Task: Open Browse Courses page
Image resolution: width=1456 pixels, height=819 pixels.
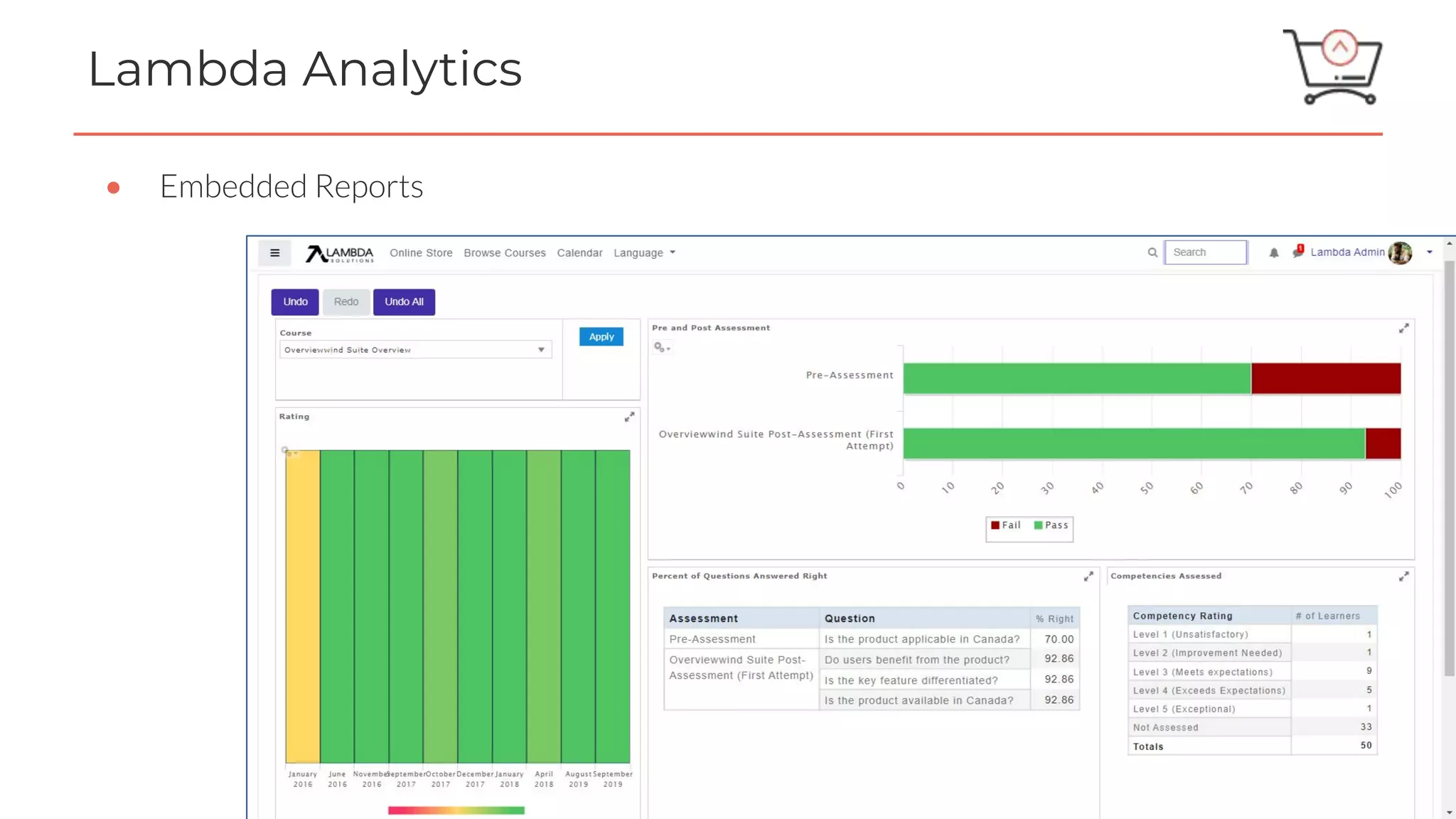Action: pos(505,253)
